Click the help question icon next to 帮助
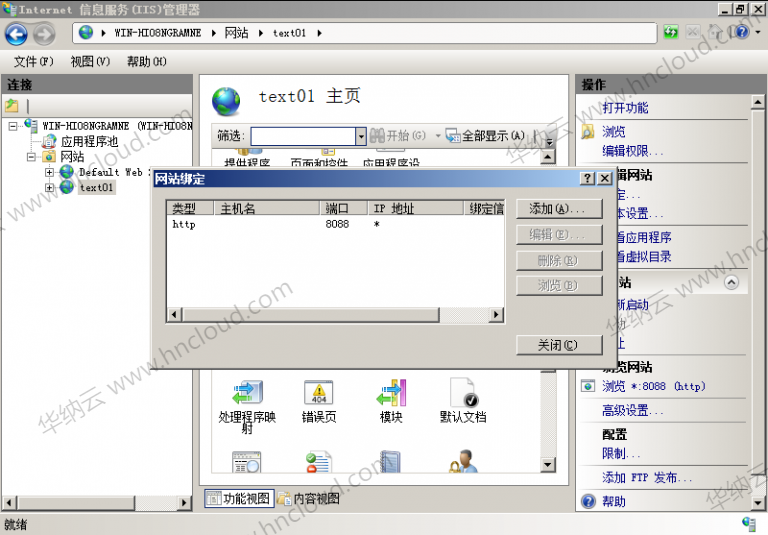The image size is (768, 535). (588, 501)
